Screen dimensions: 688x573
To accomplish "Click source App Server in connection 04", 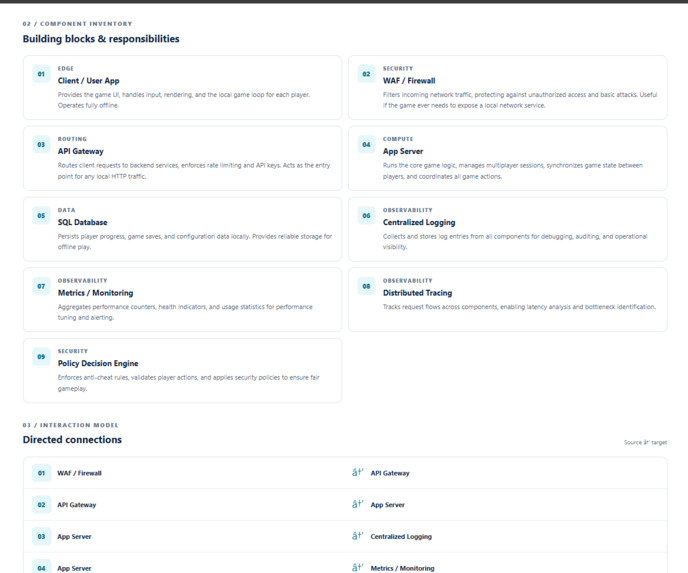I will pyautogui.click(x=74, y=568).
